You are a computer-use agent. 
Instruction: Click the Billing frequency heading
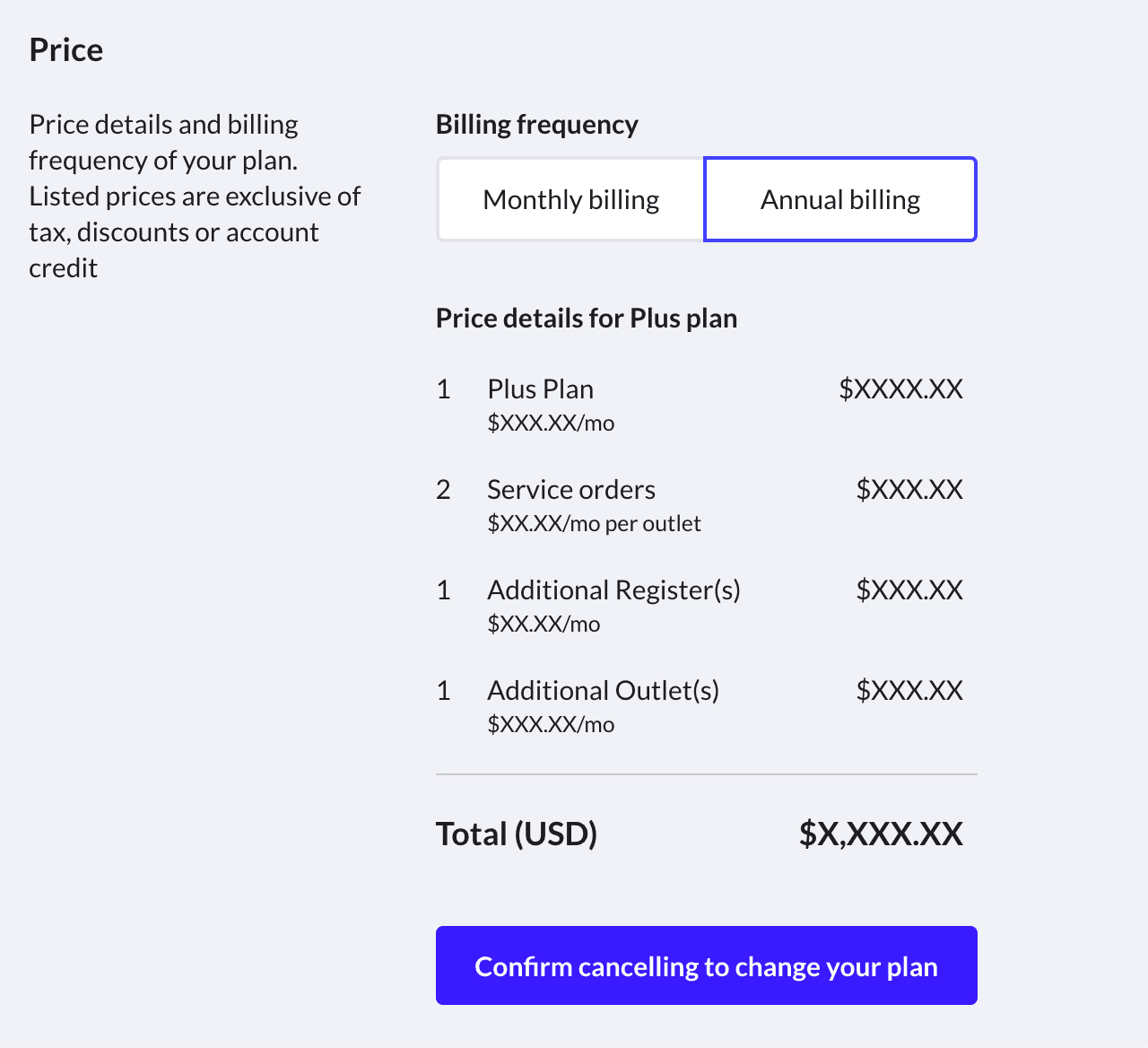(536, 125)
